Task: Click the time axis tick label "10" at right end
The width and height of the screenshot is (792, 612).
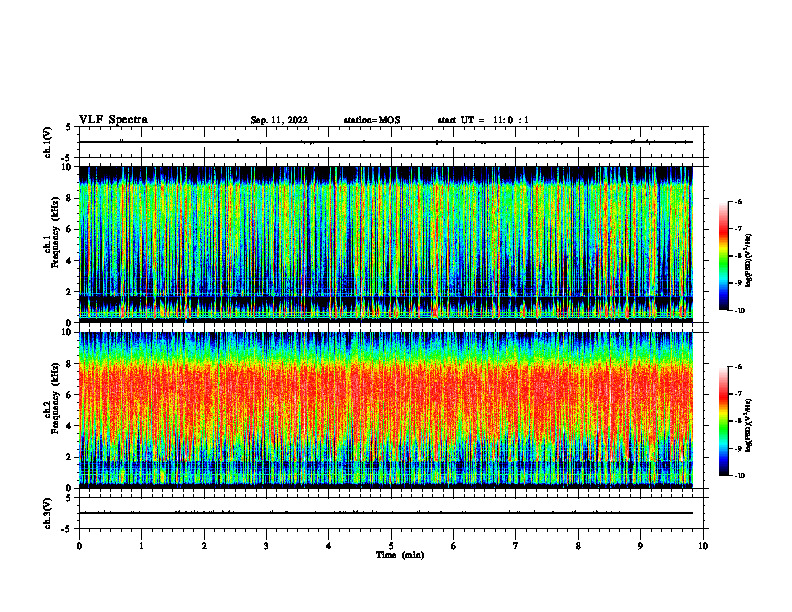Action: click(703, 546)
